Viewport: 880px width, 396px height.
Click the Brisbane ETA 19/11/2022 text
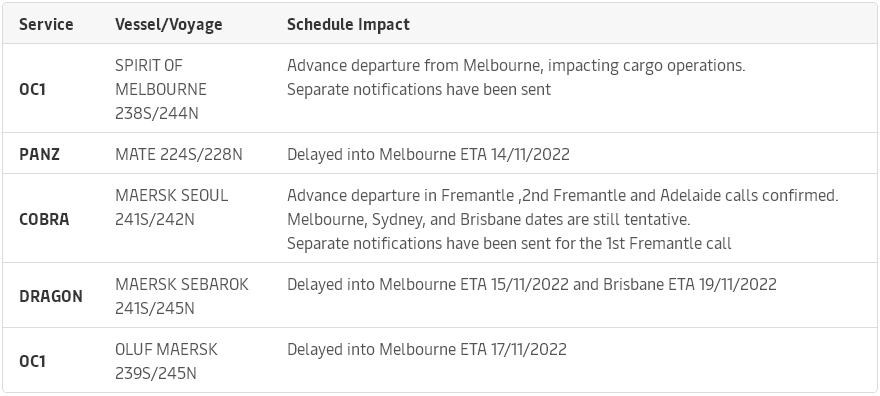690,284
